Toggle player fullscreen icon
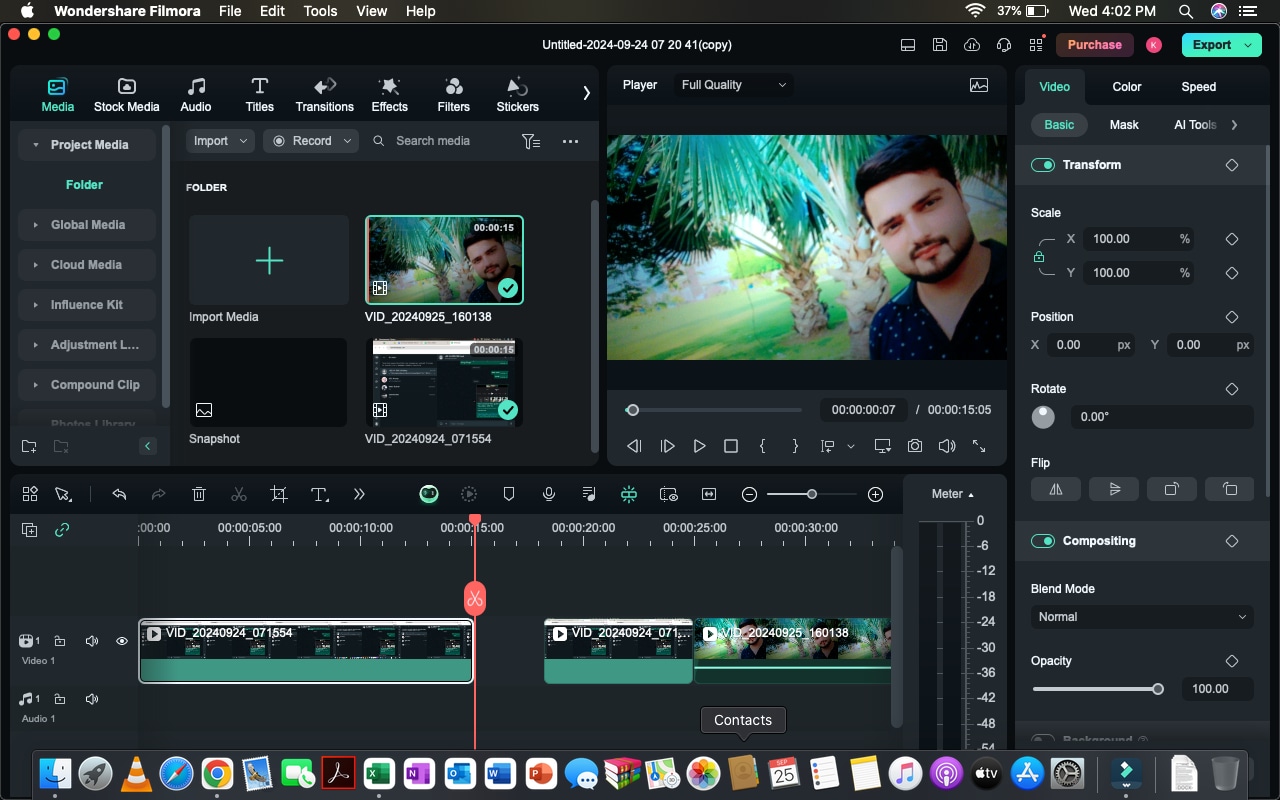This screenshot has width=1280, height=800. [978, 446]
